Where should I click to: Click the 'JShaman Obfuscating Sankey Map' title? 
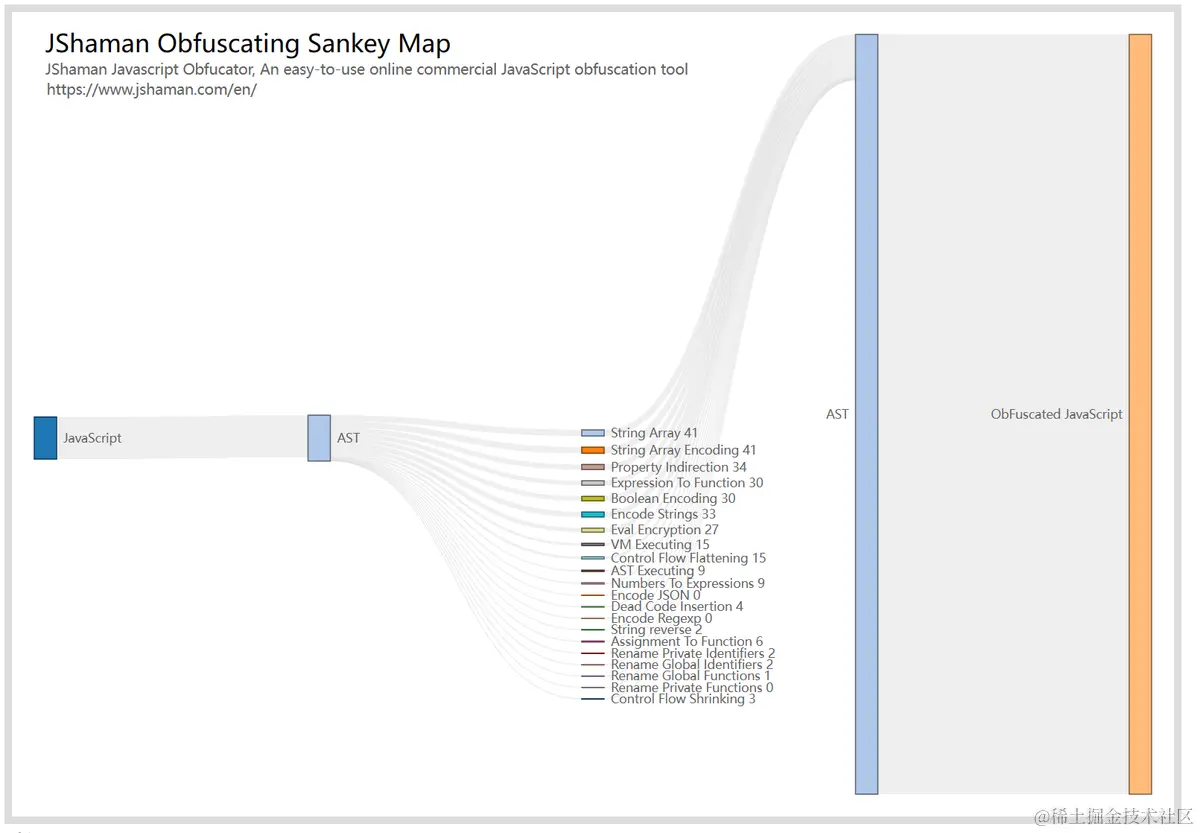(x=248, y=44)
